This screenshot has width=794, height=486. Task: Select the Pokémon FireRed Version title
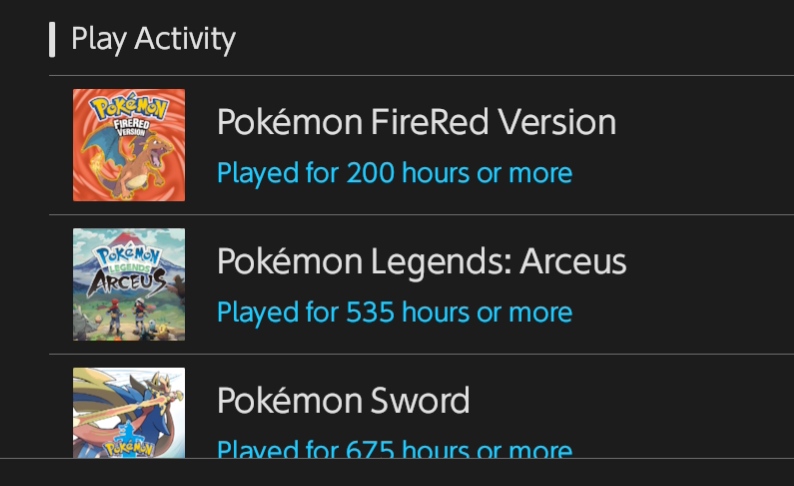point(416,122)
